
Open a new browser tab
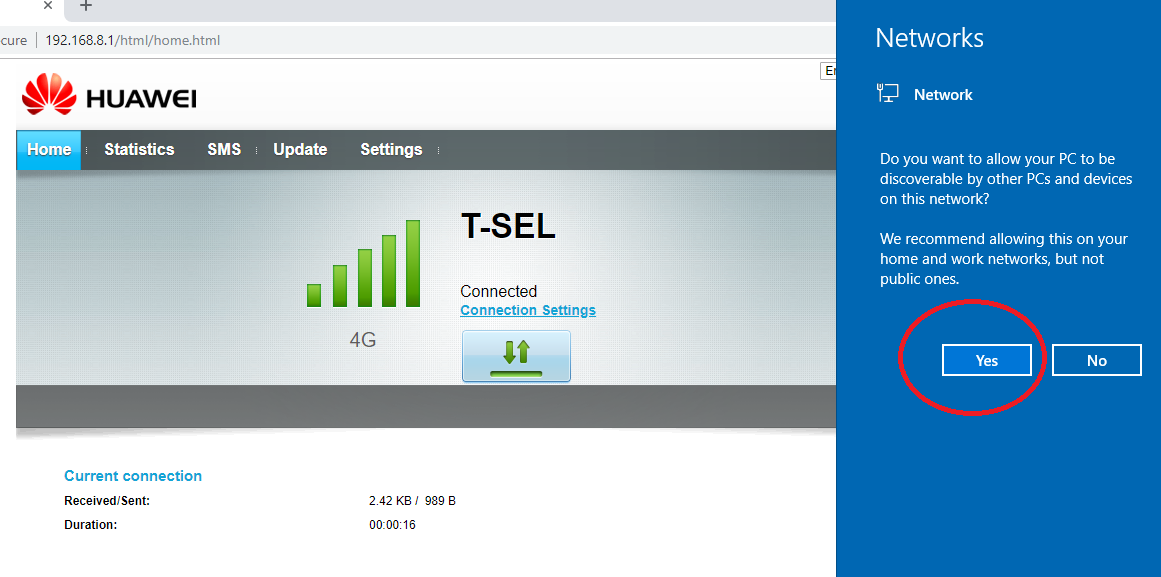coord(86,6)
